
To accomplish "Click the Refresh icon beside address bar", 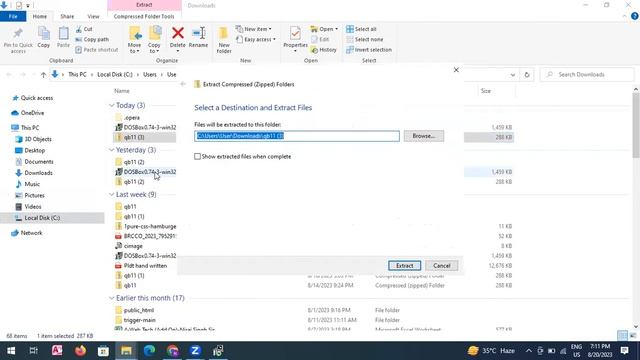I will (527, 75).
